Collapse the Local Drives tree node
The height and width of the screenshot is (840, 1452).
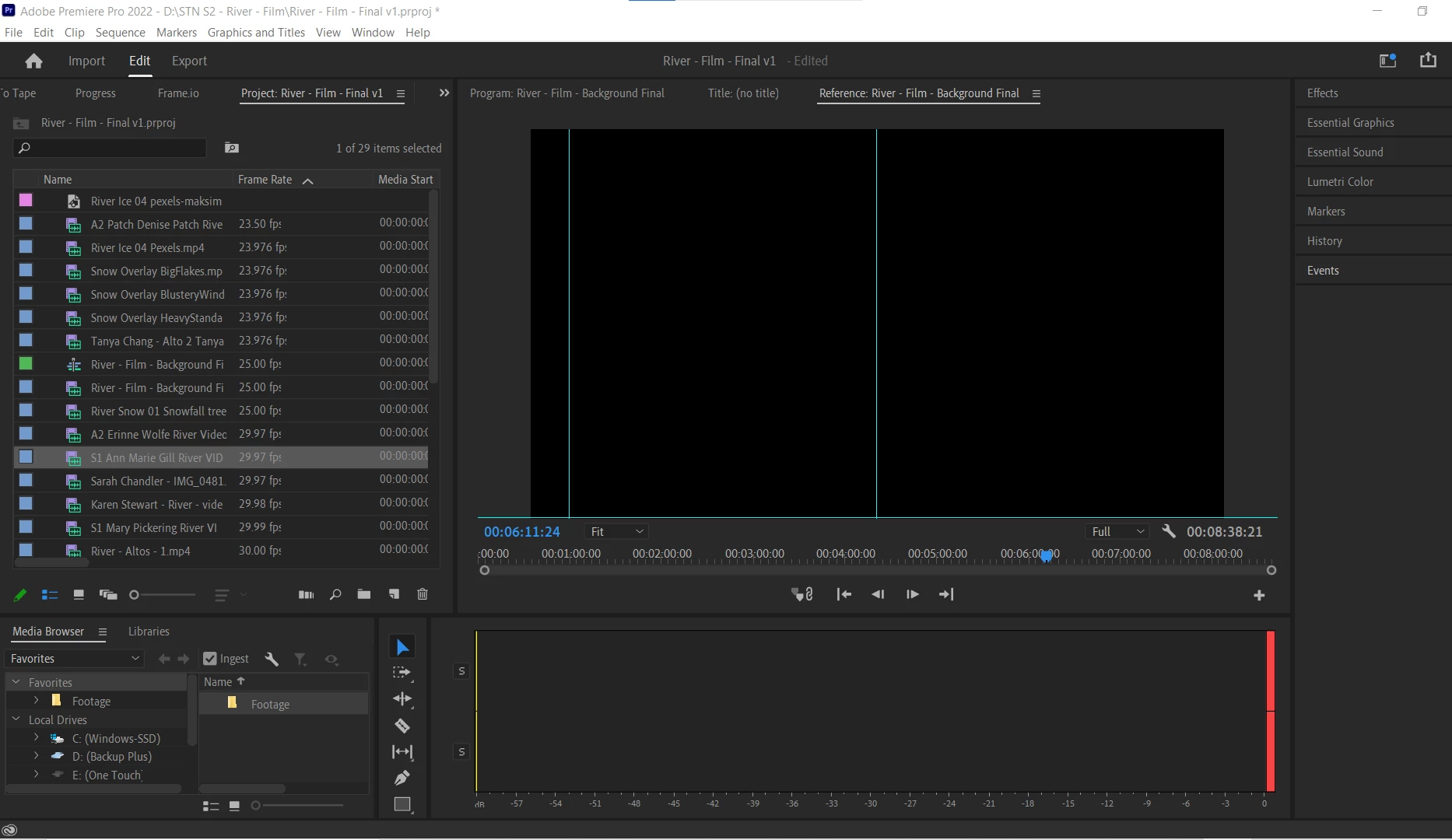(16, 719)
